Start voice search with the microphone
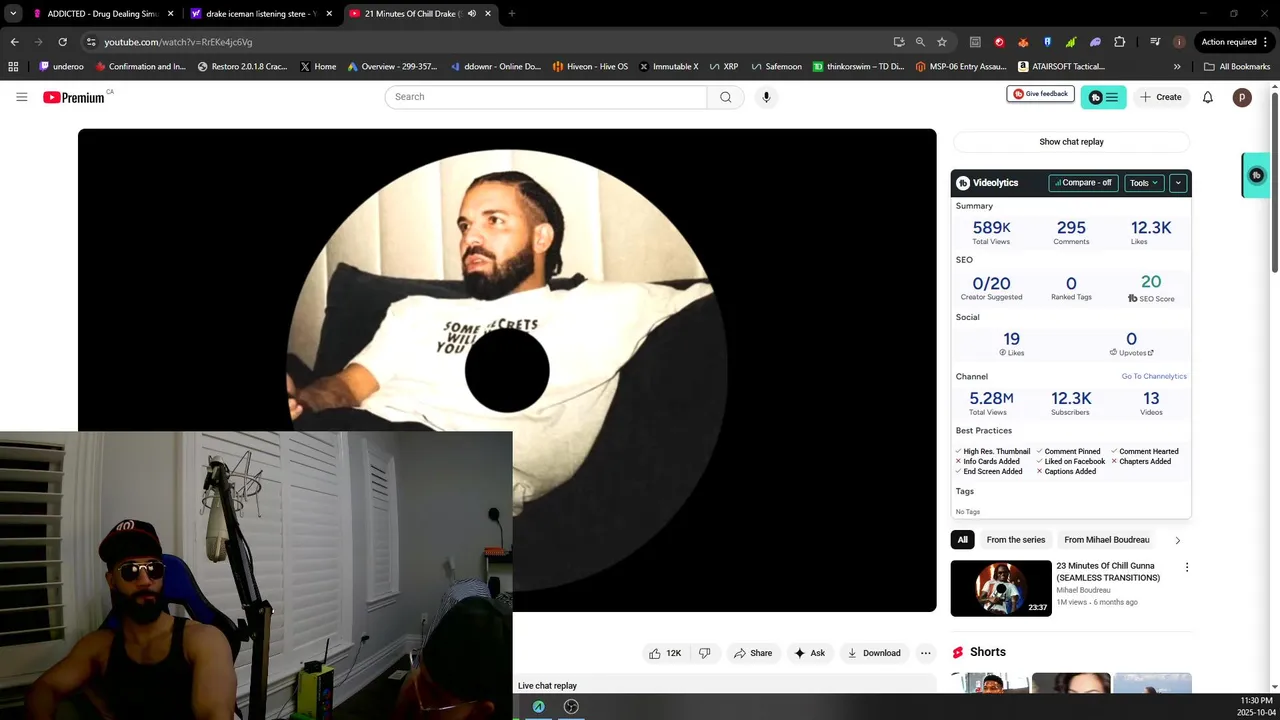This screenshot has height=720, width=1280. (766, 97)
